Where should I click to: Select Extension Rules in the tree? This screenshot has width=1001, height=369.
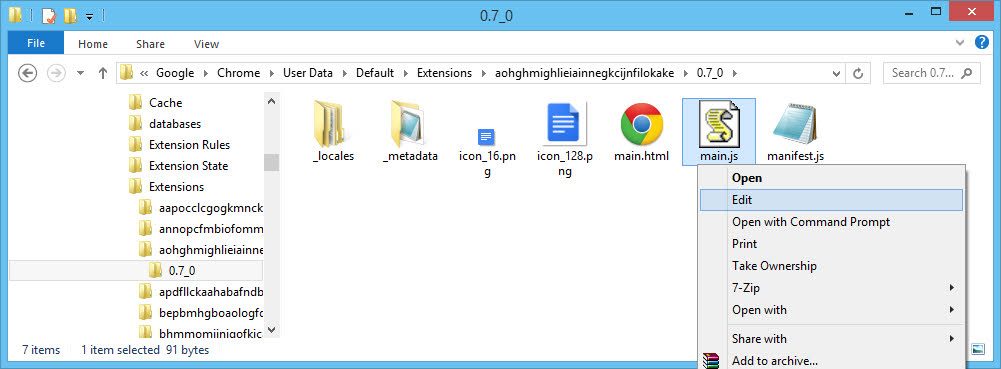(189, 145)
